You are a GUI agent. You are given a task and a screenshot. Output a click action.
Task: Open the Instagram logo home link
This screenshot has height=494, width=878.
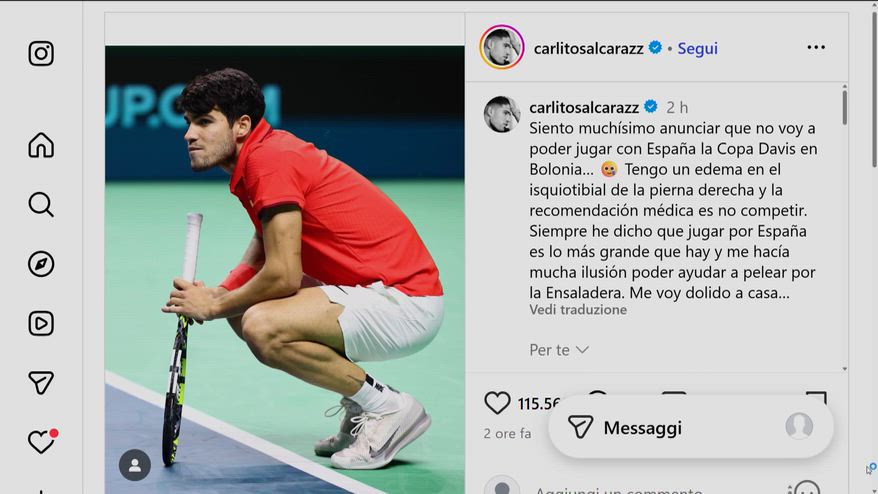(x=41, y=54)
